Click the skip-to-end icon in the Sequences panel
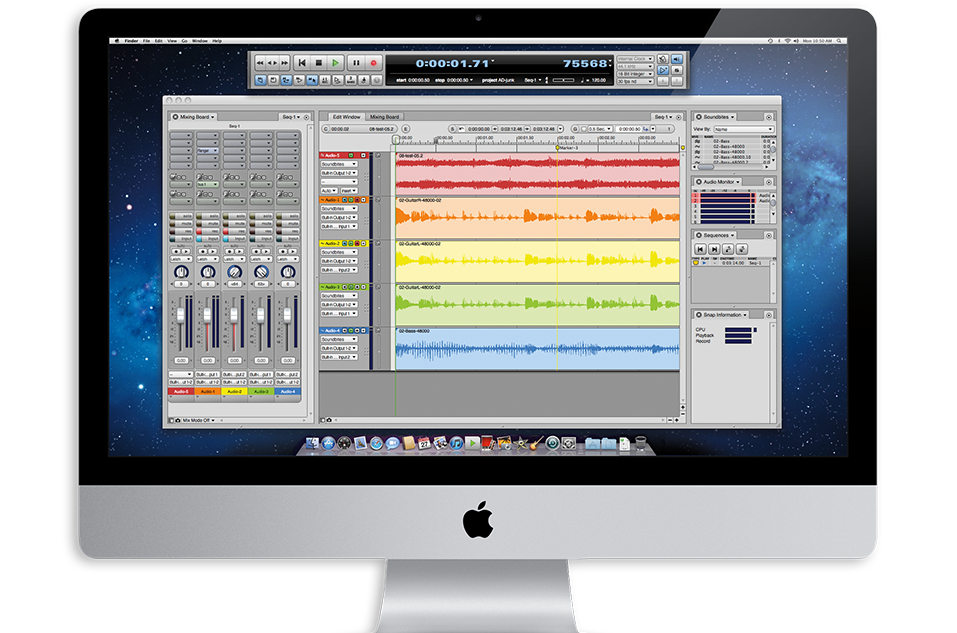Image resolution: width=957 pixels, height=633 pixels. pos(714,248)
